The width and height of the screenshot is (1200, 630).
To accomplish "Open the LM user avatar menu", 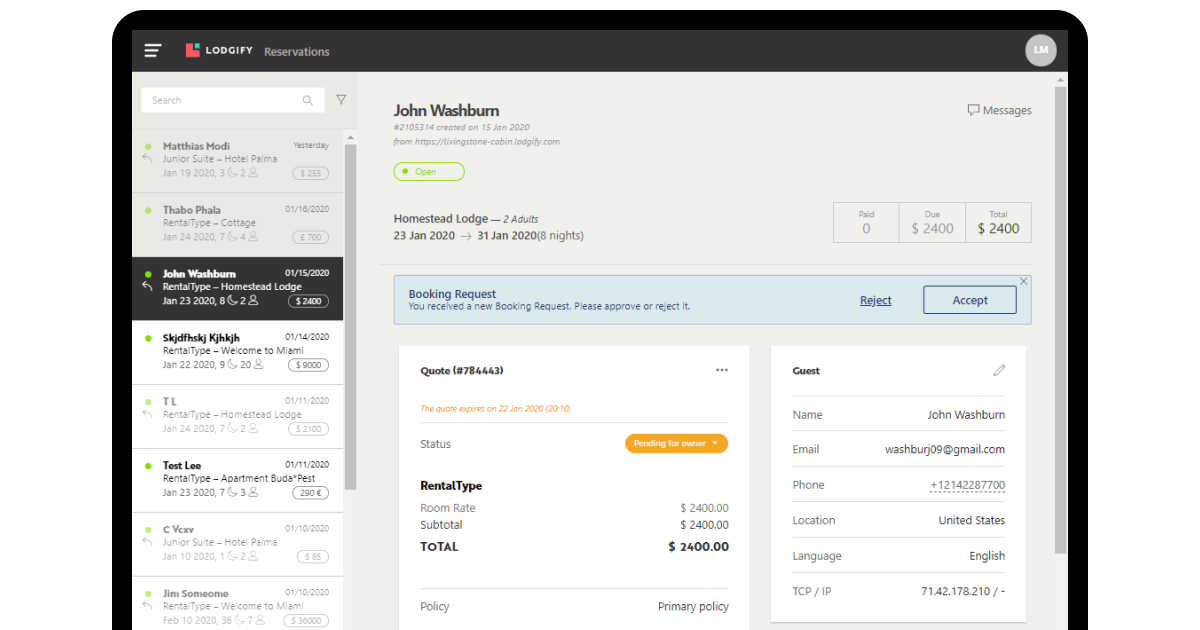I will [x=1041, y=50].
